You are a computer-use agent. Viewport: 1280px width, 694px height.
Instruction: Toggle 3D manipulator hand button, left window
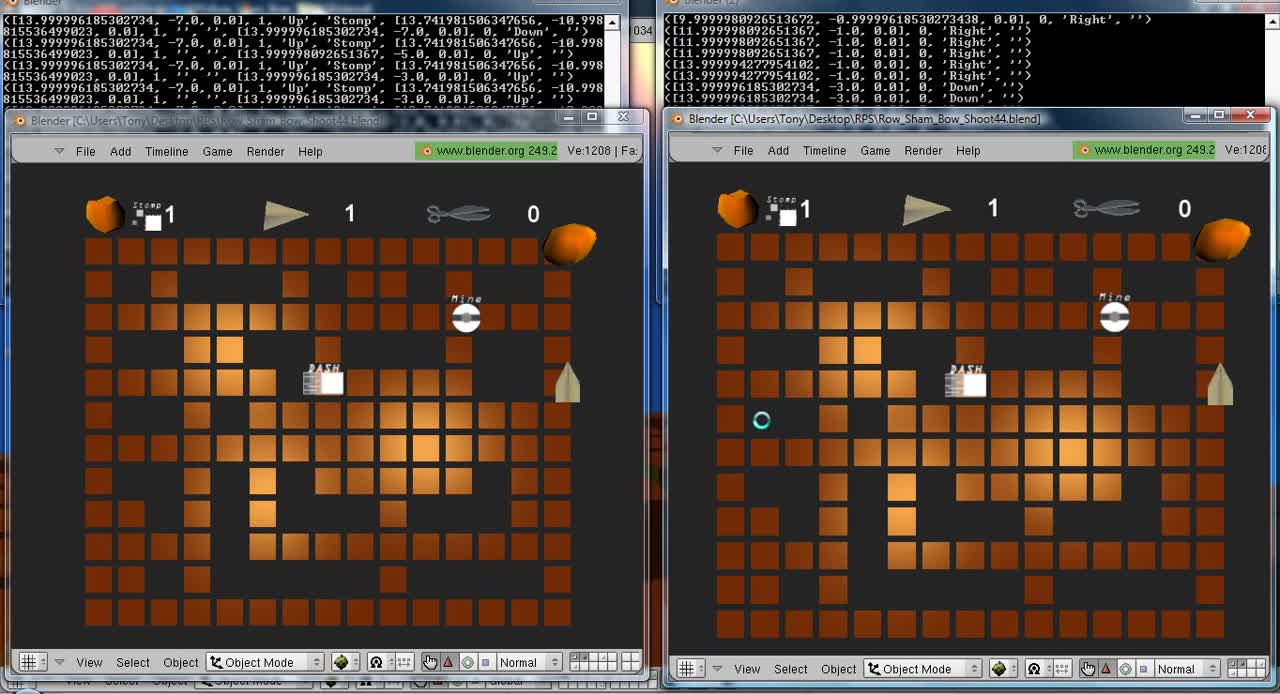430,662
